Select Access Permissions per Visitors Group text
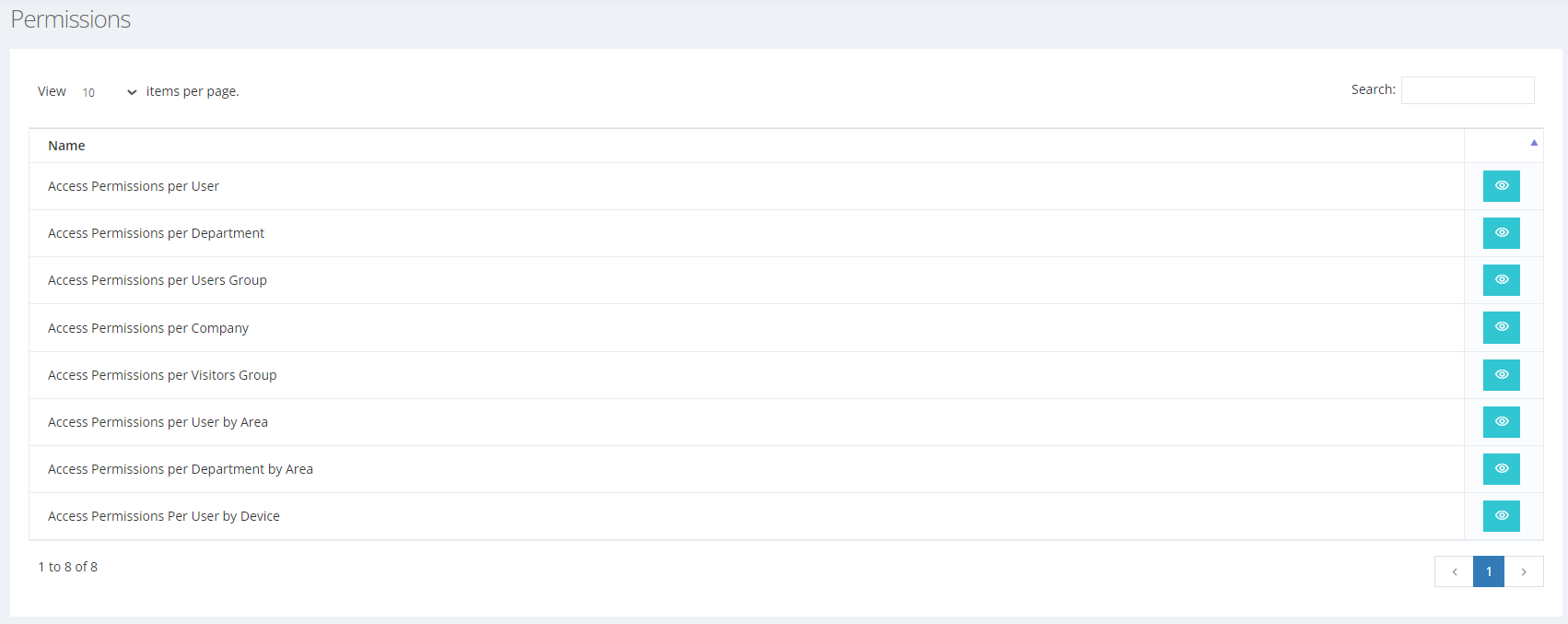This screenshot has width=1568, height=624. 162,375
